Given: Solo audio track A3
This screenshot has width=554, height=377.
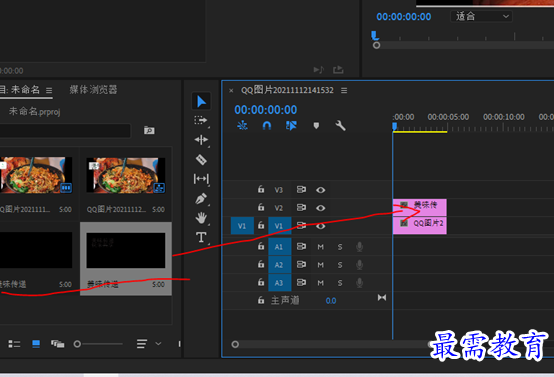Looking at the screenshot, I should (x=340, y=283).
